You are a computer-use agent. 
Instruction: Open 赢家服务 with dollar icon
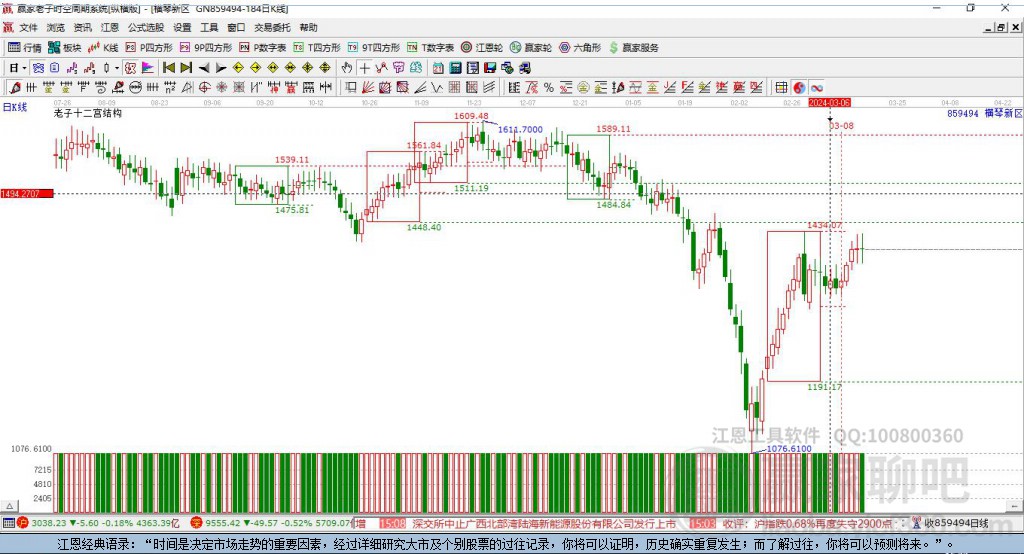[x=634, y=48]
